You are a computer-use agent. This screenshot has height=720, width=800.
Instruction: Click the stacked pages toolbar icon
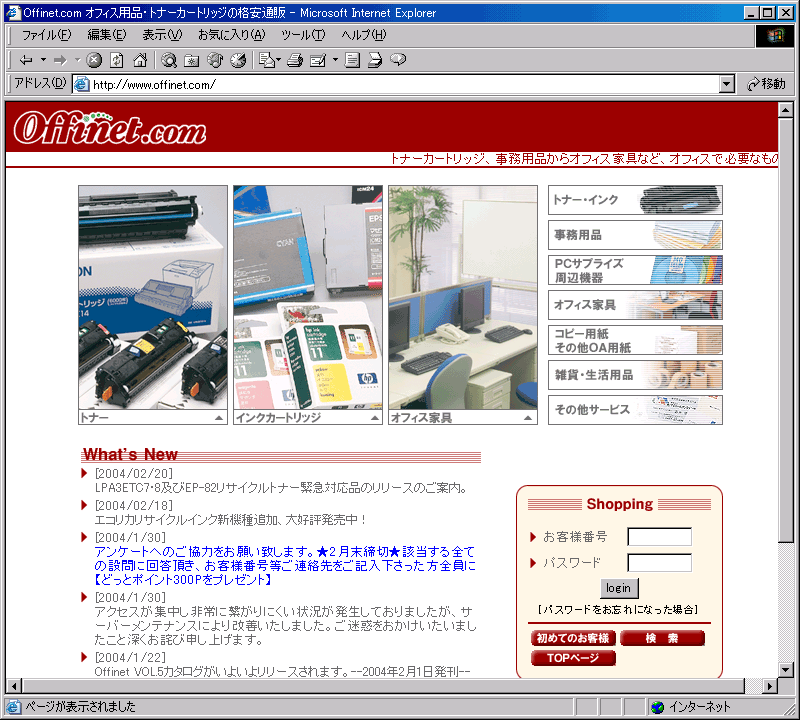pos(375,60)
